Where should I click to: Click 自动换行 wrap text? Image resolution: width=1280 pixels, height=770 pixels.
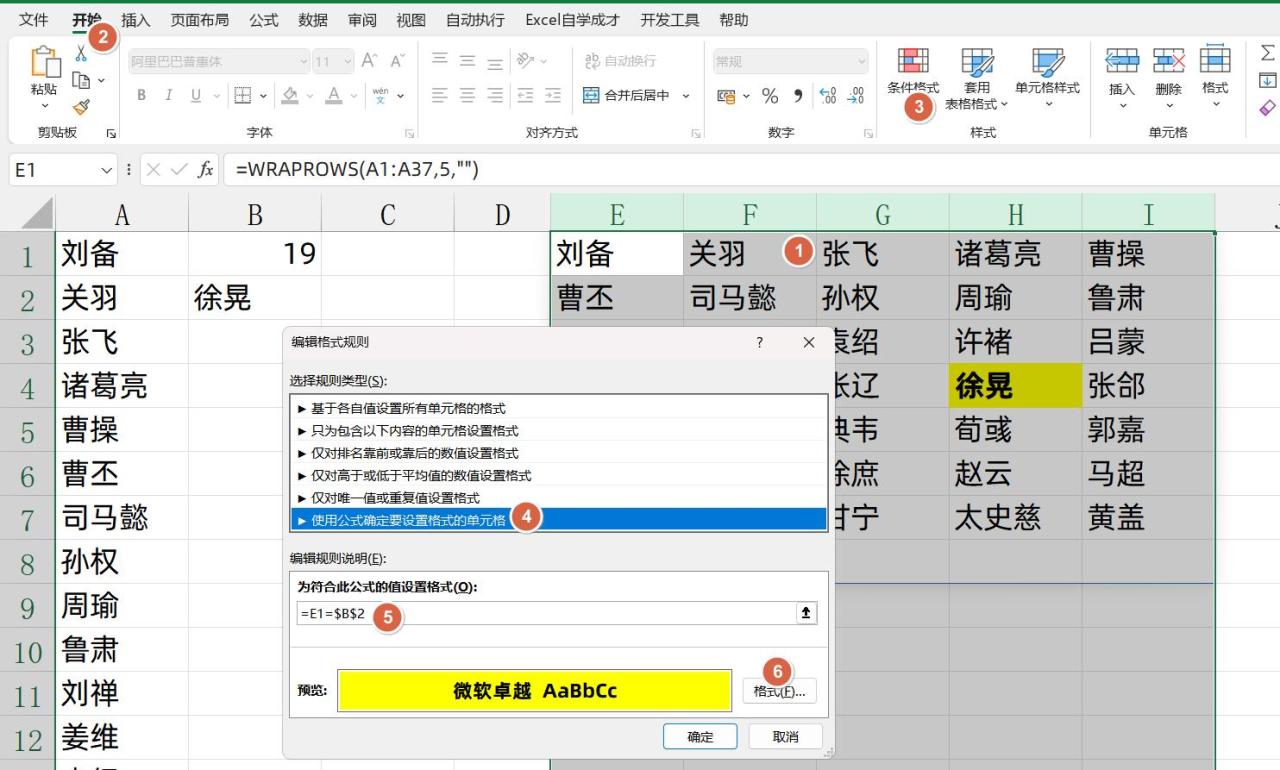(x=620, y=61)
